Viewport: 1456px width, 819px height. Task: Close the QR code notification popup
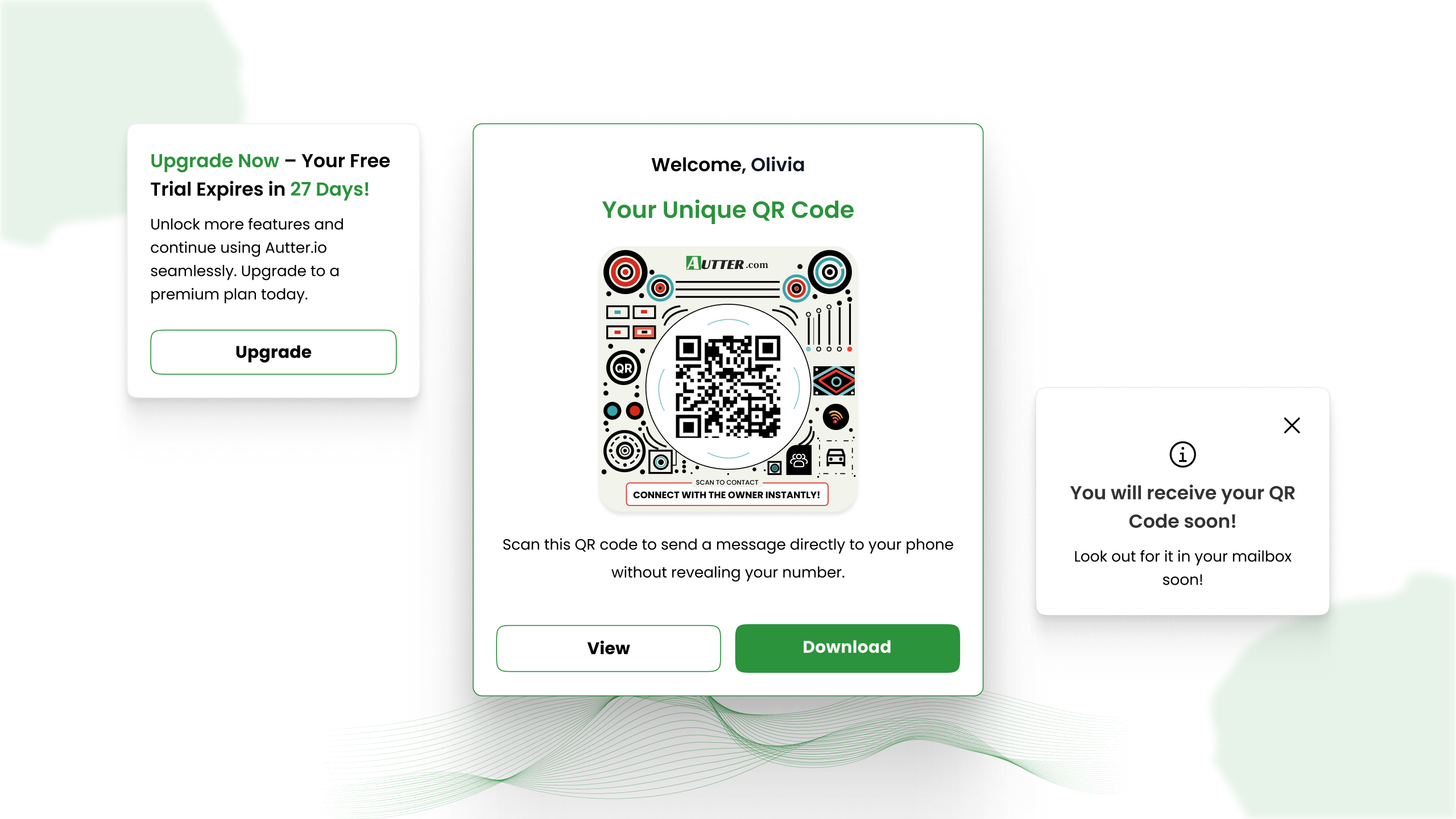(x=1292, y=425)
